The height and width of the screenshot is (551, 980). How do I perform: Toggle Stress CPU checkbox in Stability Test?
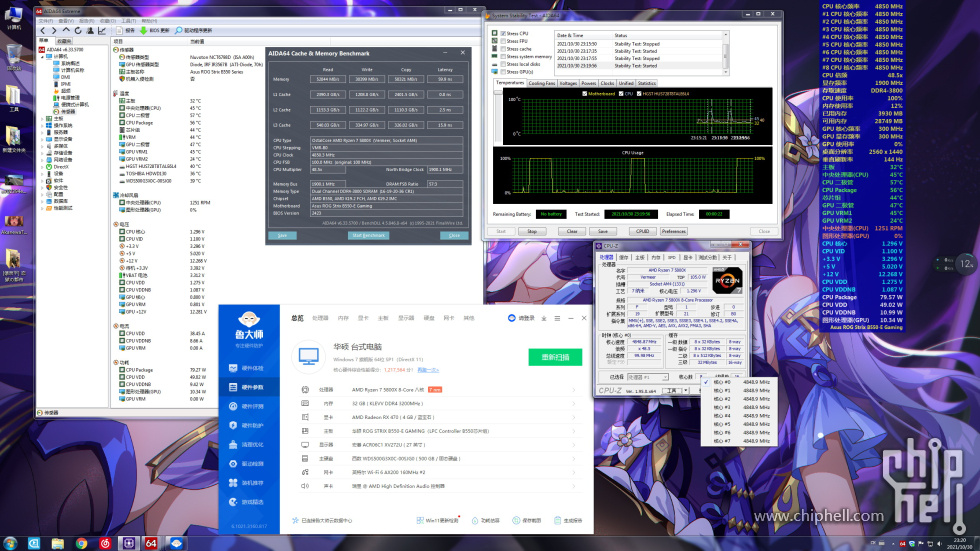(503, 34)
